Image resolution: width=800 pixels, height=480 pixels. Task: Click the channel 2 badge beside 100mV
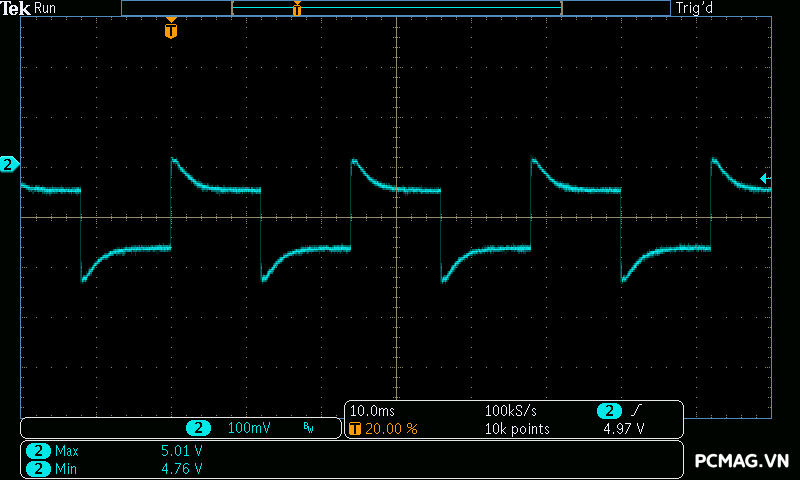point(198,428)
